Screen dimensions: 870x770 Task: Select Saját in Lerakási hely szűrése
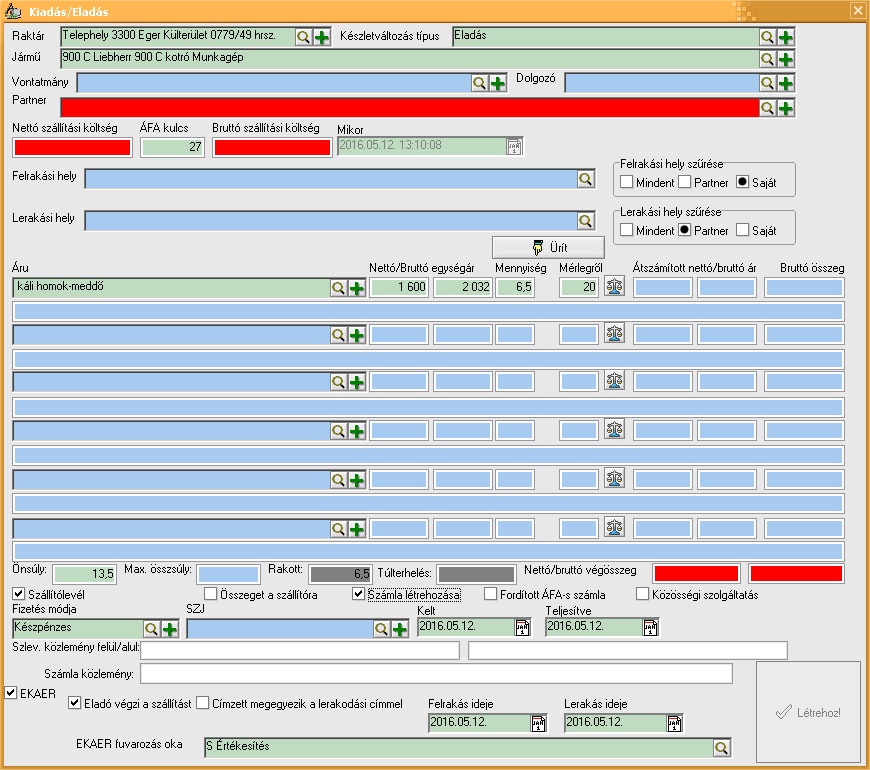[x=742, y=230]
